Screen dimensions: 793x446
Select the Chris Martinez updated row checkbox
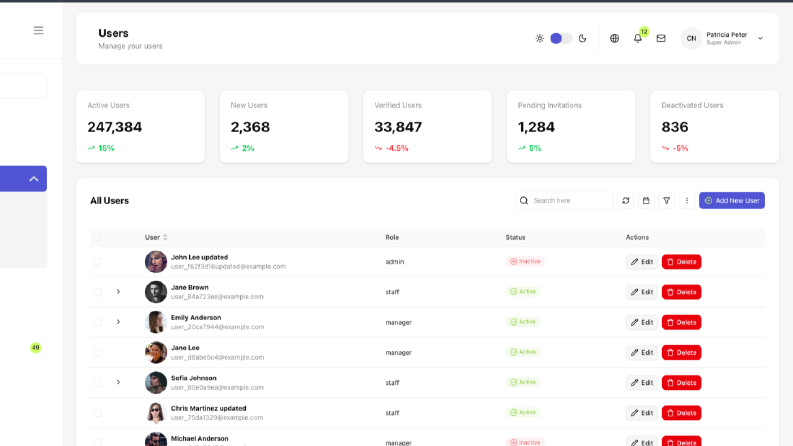[98, 413]
